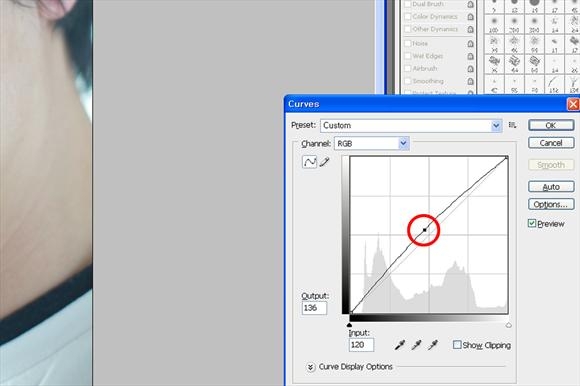Screen dimensions: 580x386
Task: Expand Curve Display Options
Action: [x=310, y=367]
